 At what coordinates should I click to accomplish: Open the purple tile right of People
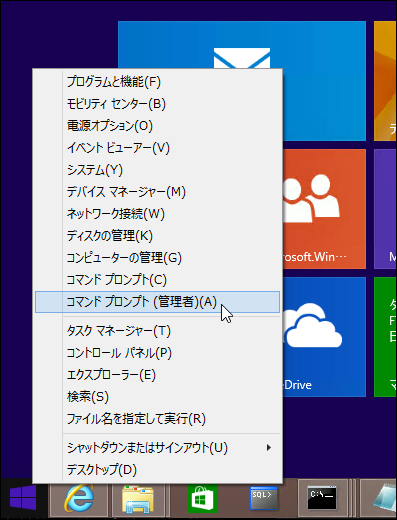pyautogui.click(x=385, y=209)
